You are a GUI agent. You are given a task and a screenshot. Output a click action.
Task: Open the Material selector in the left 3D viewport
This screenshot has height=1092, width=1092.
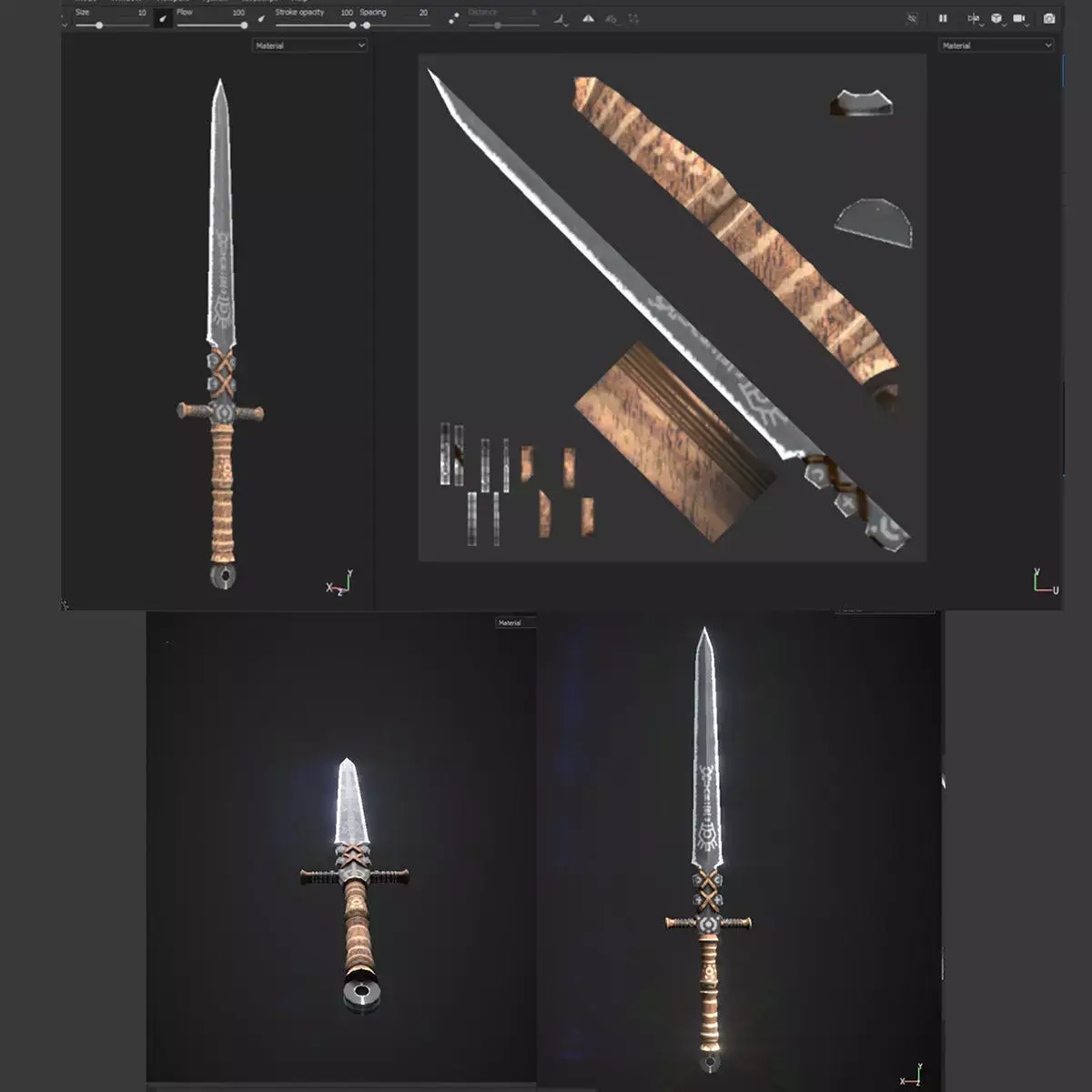309,45
